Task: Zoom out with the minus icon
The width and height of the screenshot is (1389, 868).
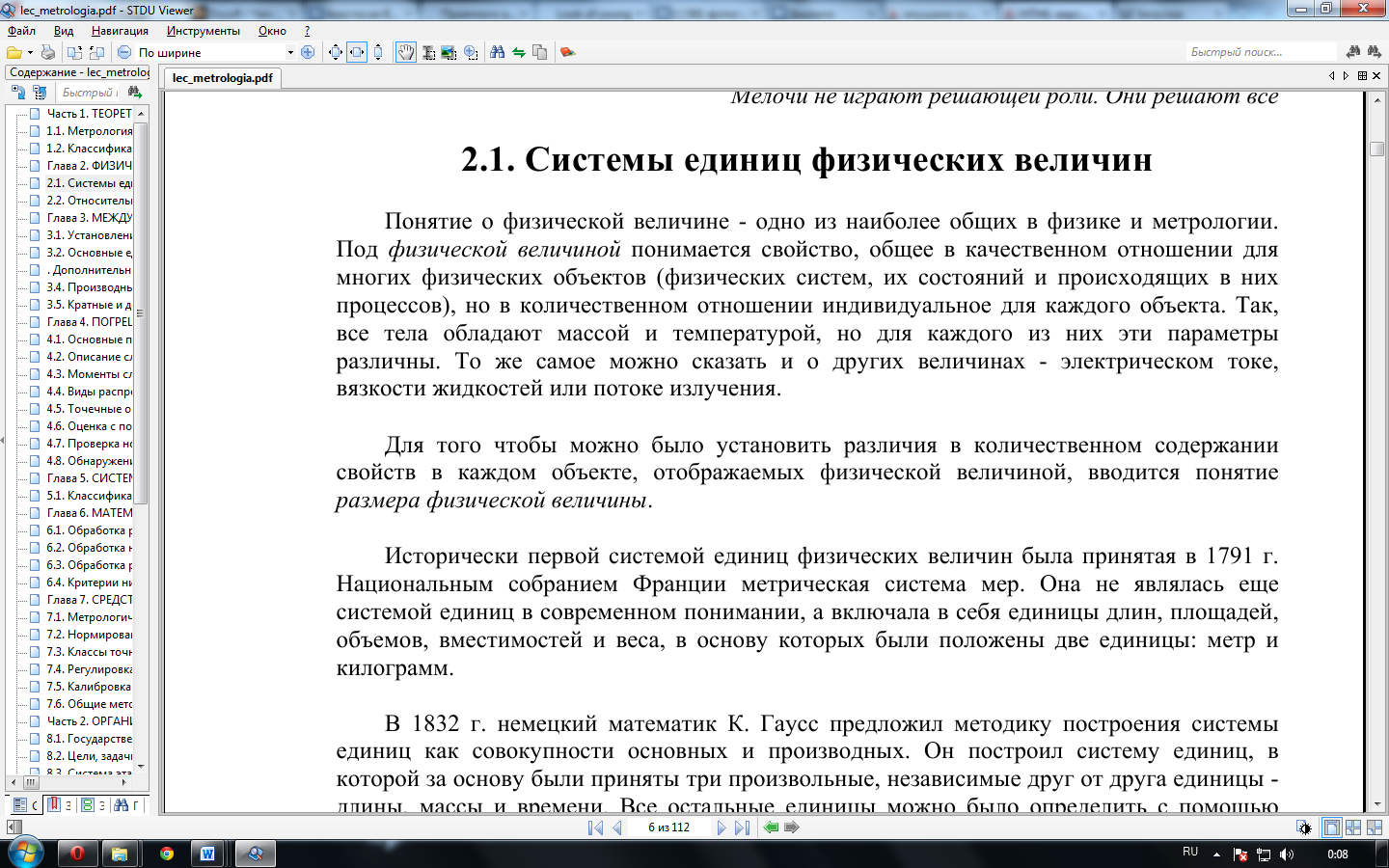Action: coord(123,52)
